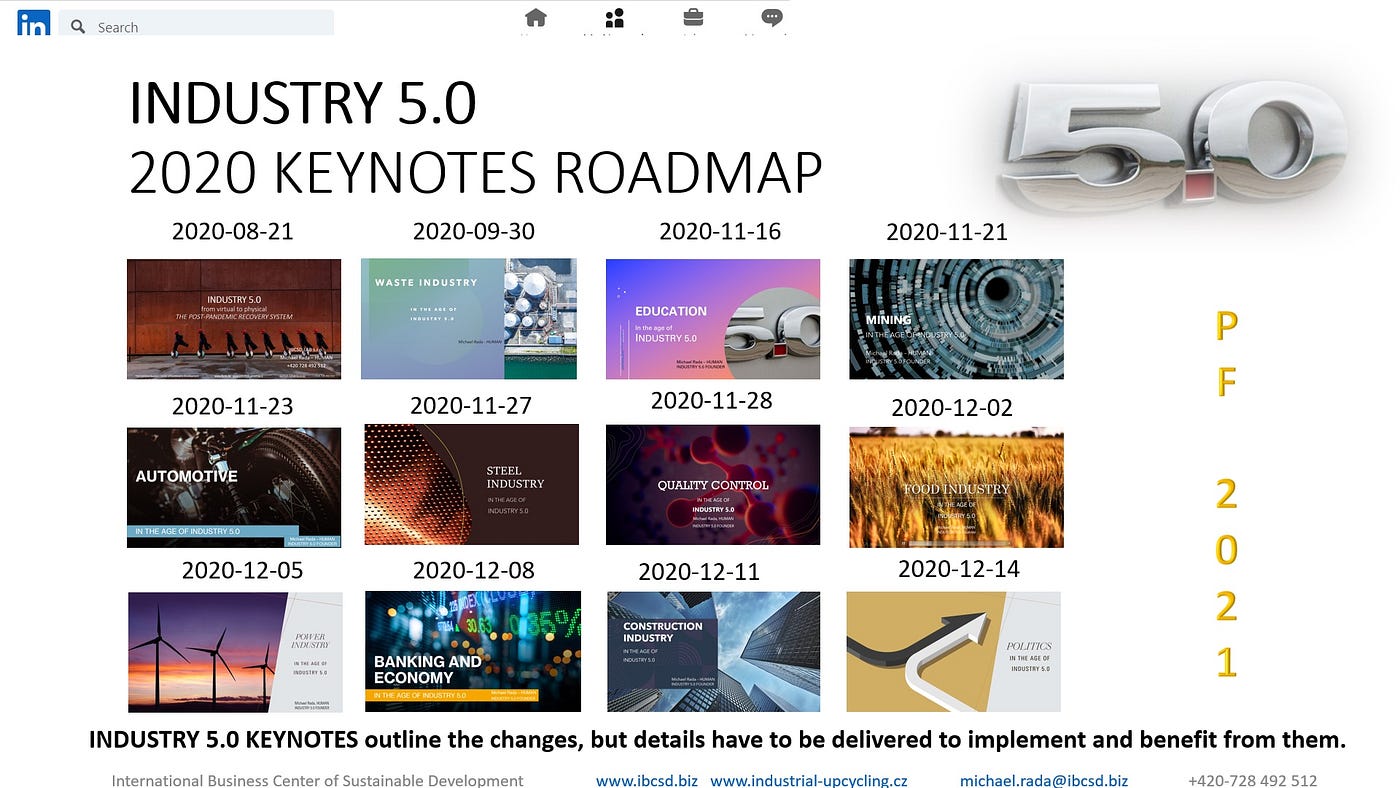Open the Mining keynote thumbnail
This screenshot has width=1400, height=788.
[956, 319]
